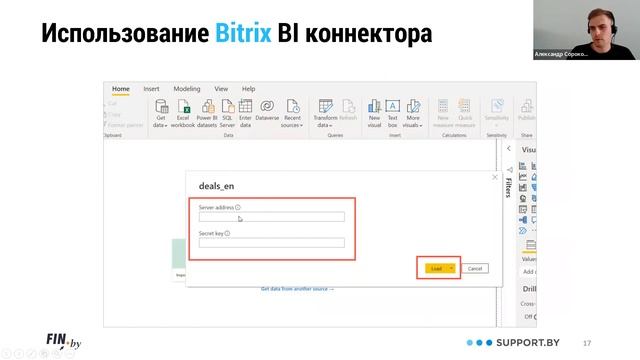Insert a Text box
640x360 pixels.
point(392,113)
